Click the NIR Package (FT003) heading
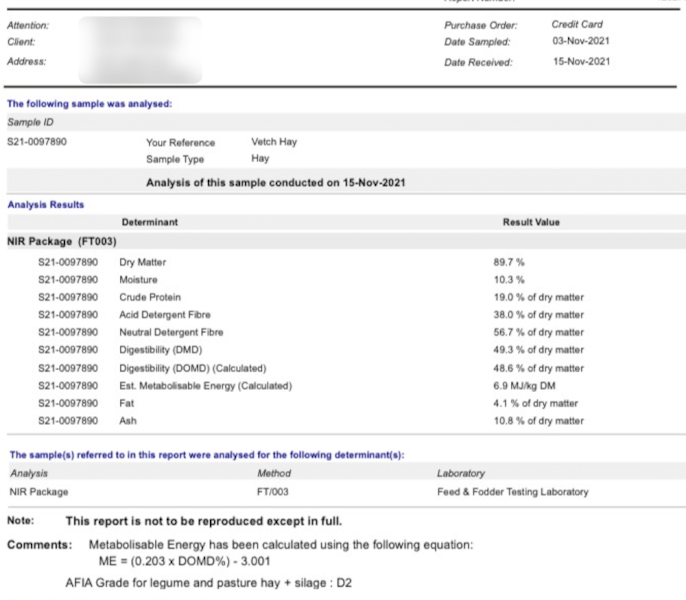The image size is (686, 600). (62, 242)
